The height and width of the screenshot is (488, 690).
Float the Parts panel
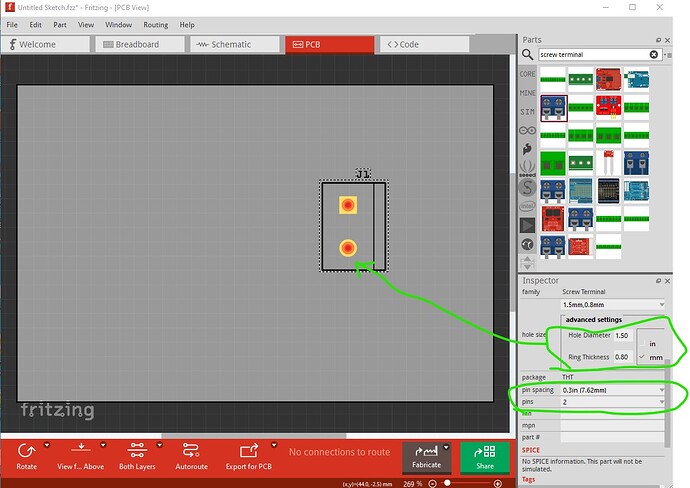658,40
